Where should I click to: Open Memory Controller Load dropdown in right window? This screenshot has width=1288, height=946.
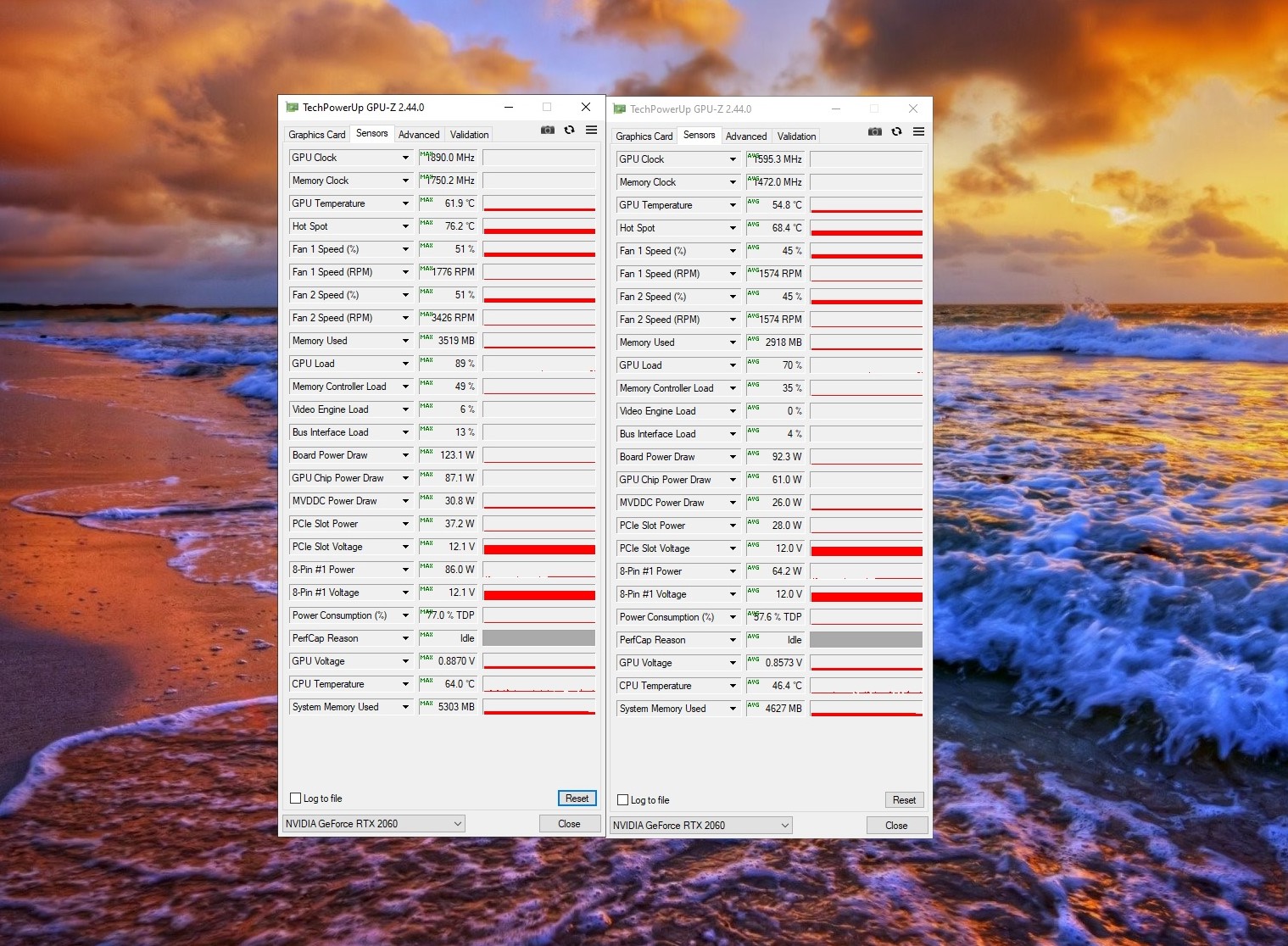pyautogui.click(x=733, y=388)
